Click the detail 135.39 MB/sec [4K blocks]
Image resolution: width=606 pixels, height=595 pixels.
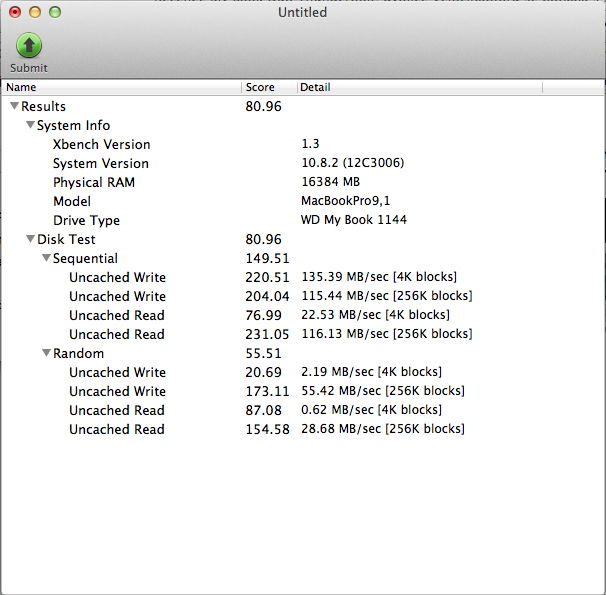pyautogui.click(x=379, y=277)
